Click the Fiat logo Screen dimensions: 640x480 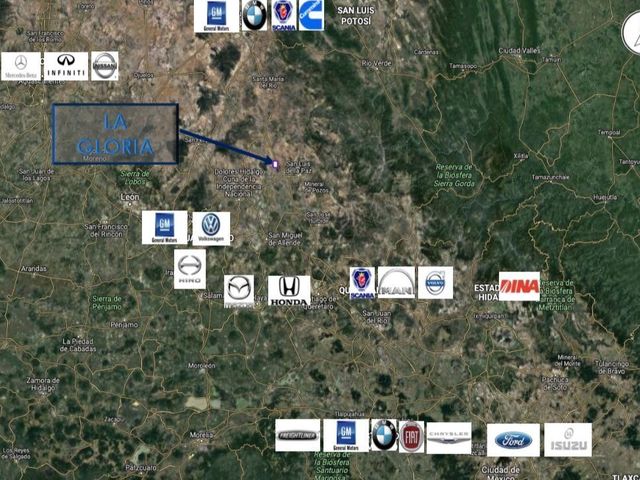point(411,437)
